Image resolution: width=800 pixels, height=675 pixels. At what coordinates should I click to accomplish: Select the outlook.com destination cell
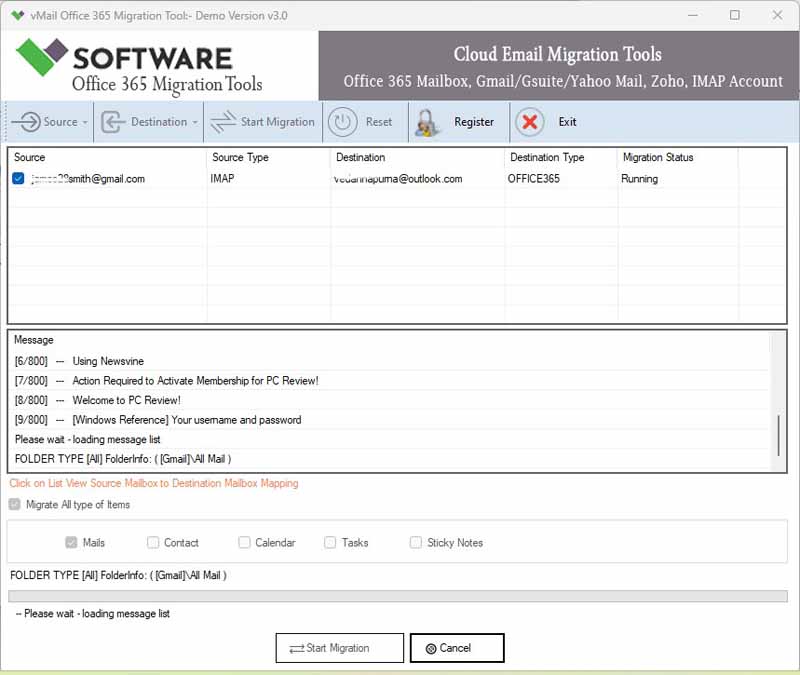pos(398,179)
